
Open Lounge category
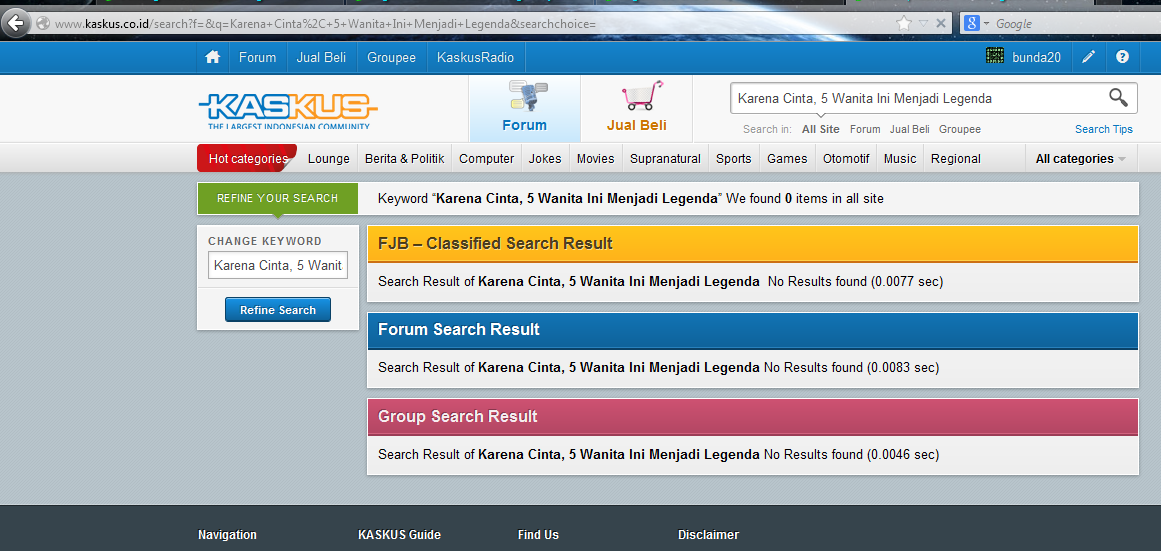[x=329, y=158]
